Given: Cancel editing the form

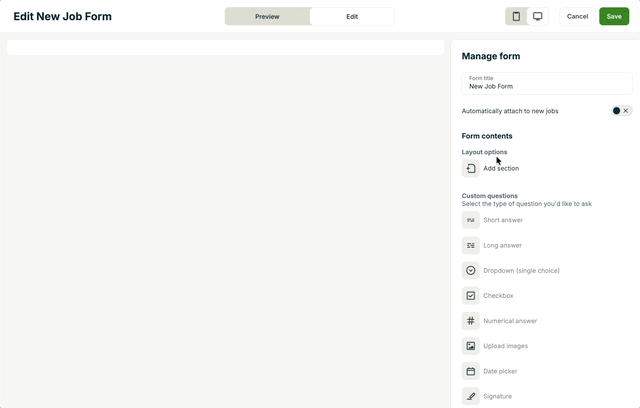Looking at the screenshot, I should 577,16.
